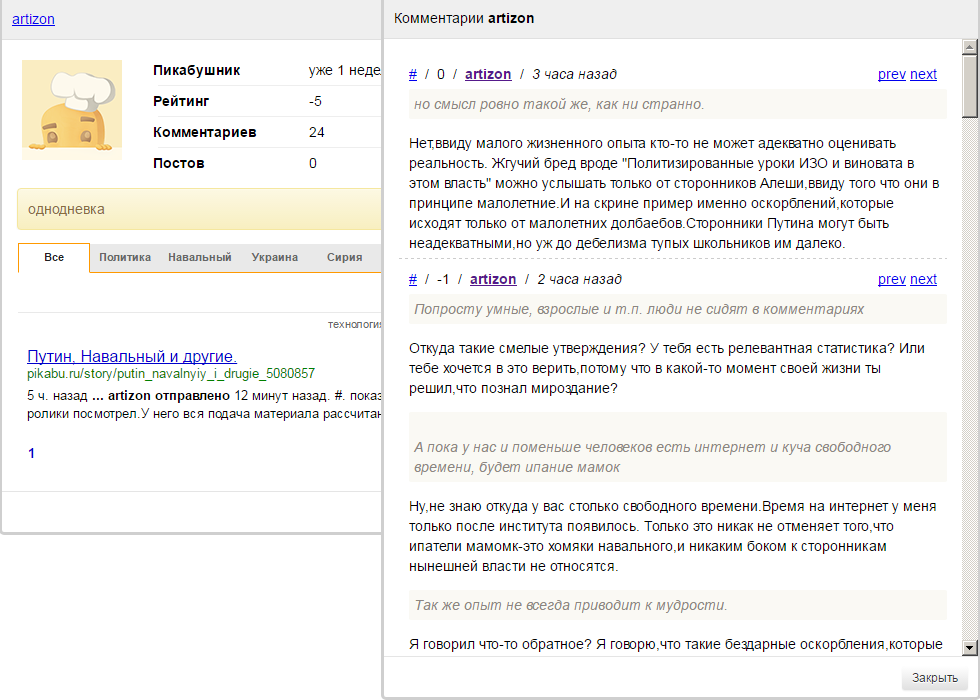
Task: Click the scrollbar up arrow
Action: [x=969, y=47]
